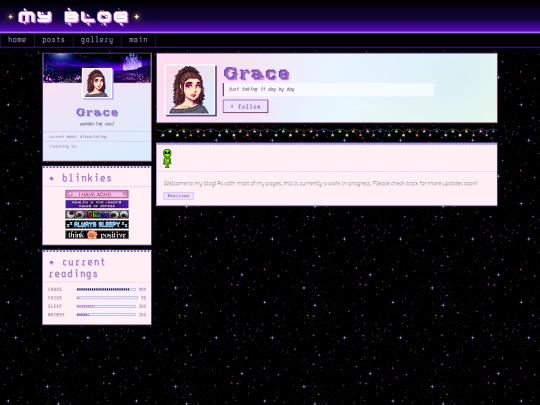
Task: Click the sparkle icon beside current readings
Action: pos(52,262)
